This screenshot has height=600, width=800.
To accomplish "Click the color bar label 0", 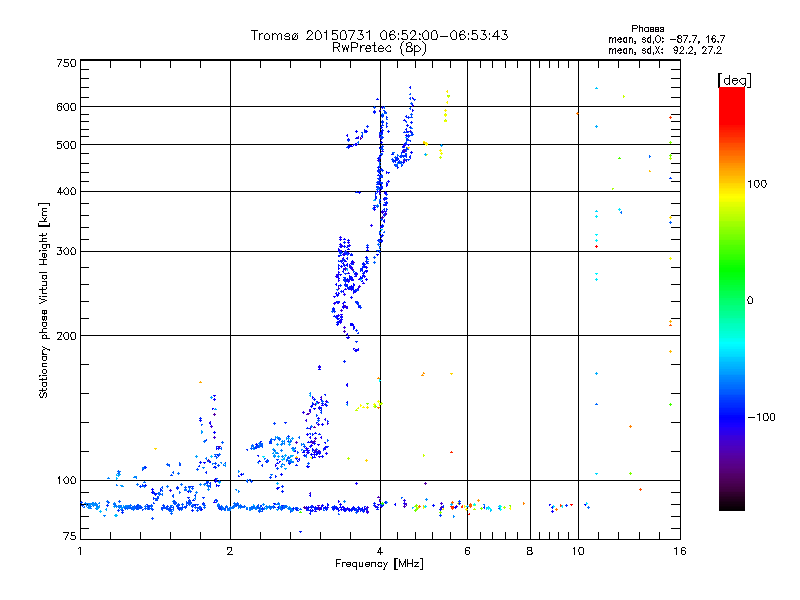I will 750,301.
